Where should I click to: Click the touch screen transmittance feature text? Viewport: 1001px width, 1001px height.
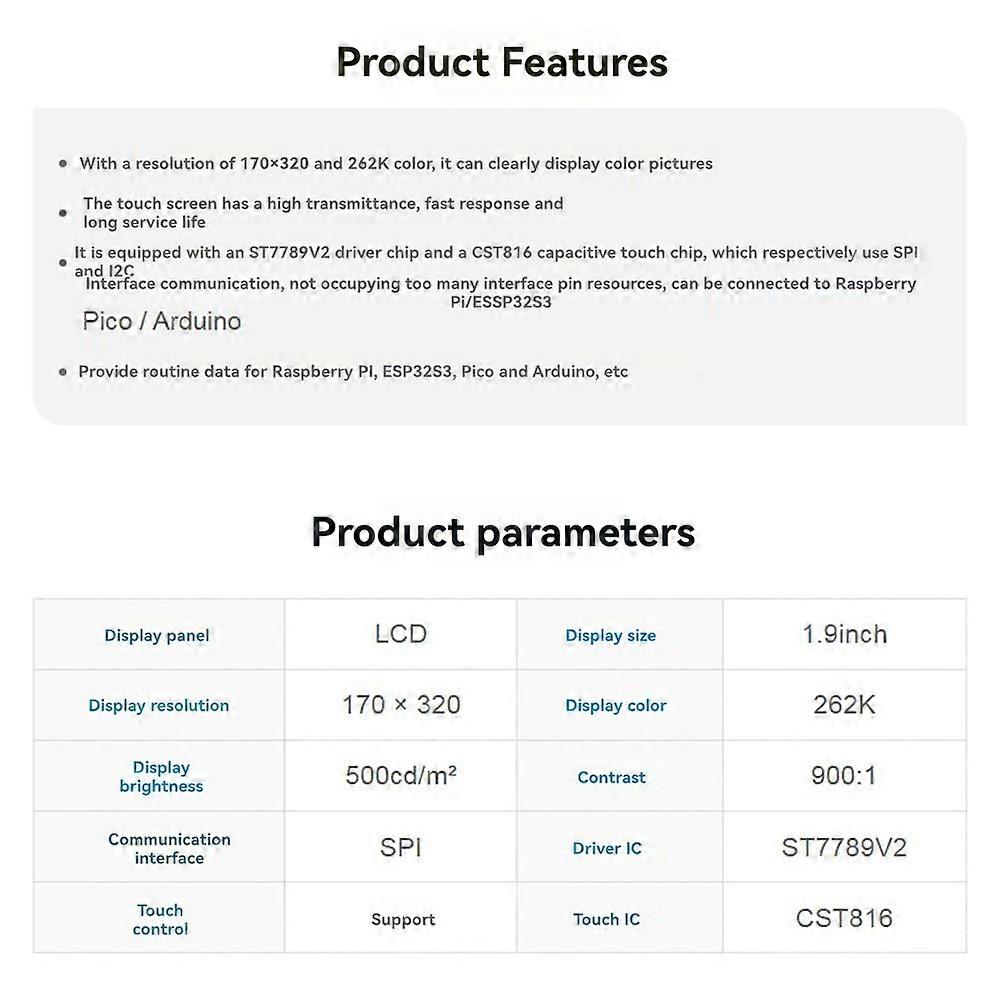pyautogui.click(x=323, y=212)
